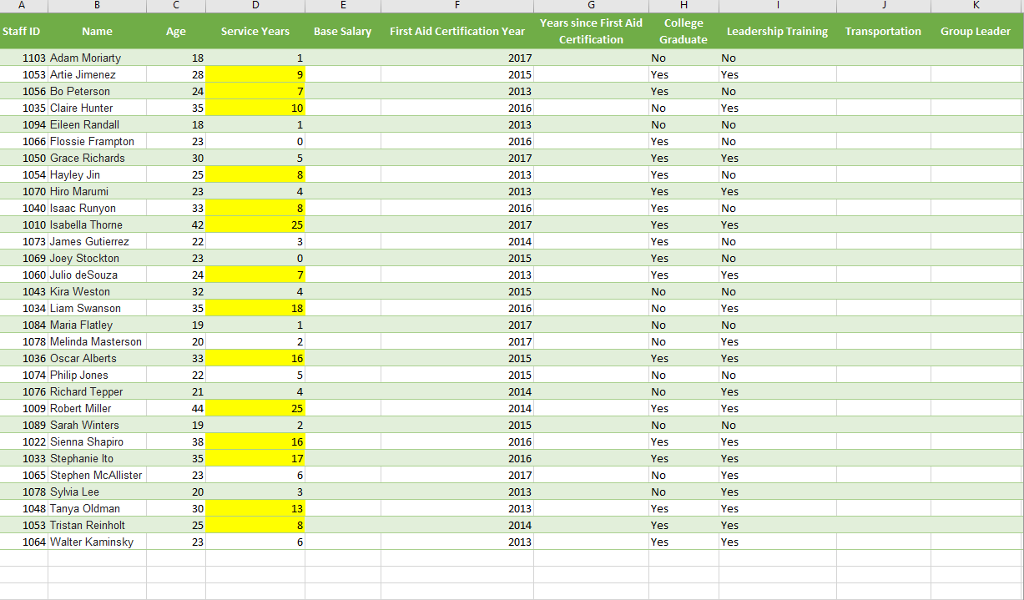Screen dimensions: 1024x600
Task: Select the cell with Hayley Jin
Action: pos(97,175)
